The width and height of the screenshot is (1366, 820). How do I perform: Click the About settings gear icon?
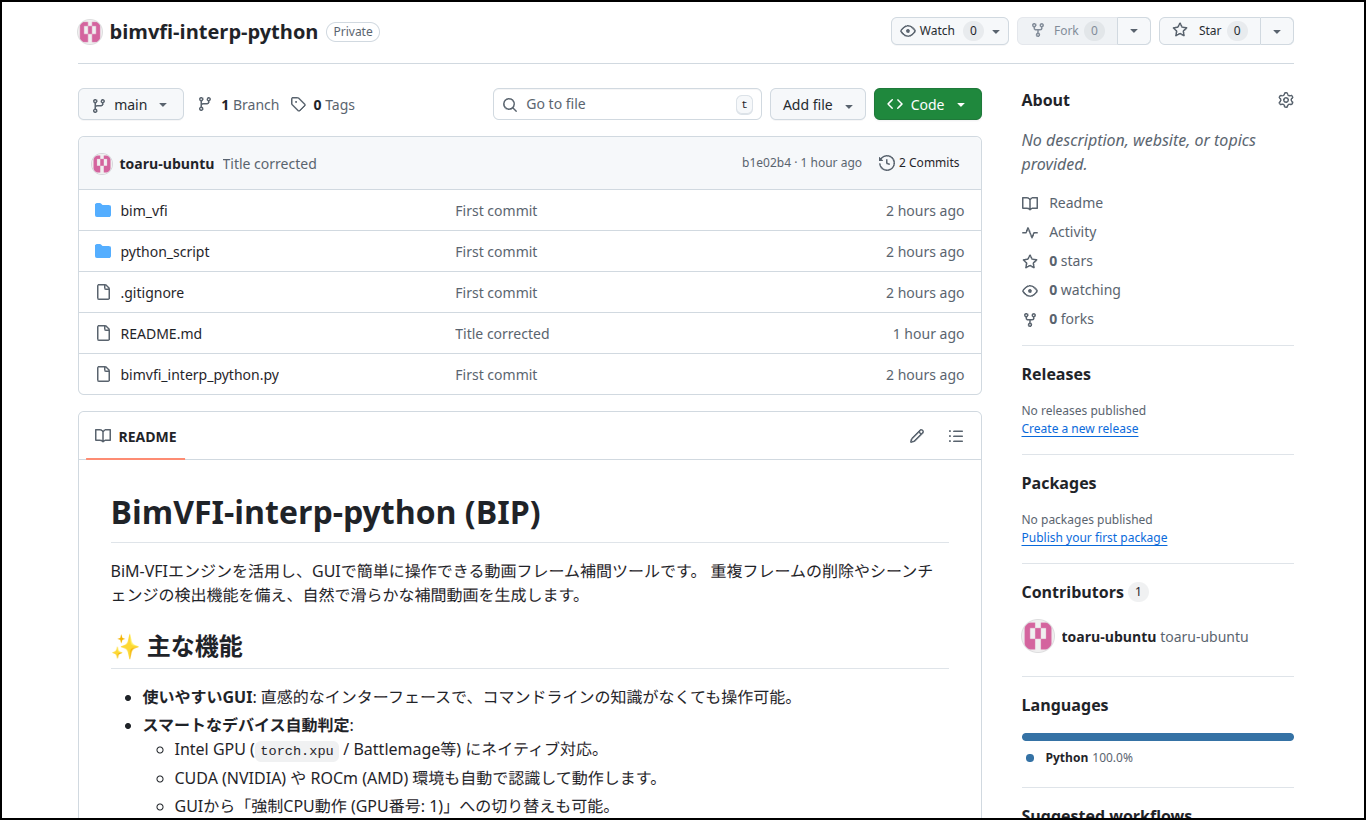coord(1285,100)
